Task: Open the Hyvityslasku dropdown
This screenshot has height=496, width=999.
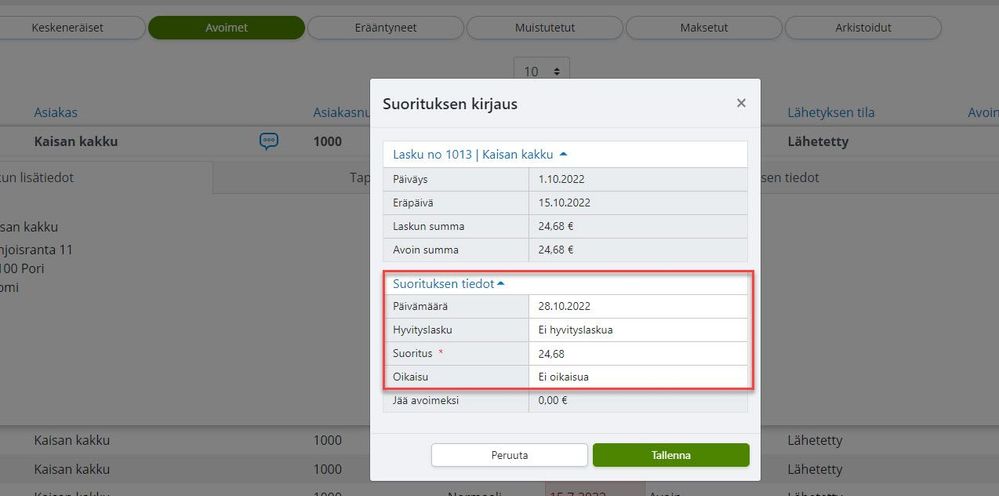Action: [638, 330]
